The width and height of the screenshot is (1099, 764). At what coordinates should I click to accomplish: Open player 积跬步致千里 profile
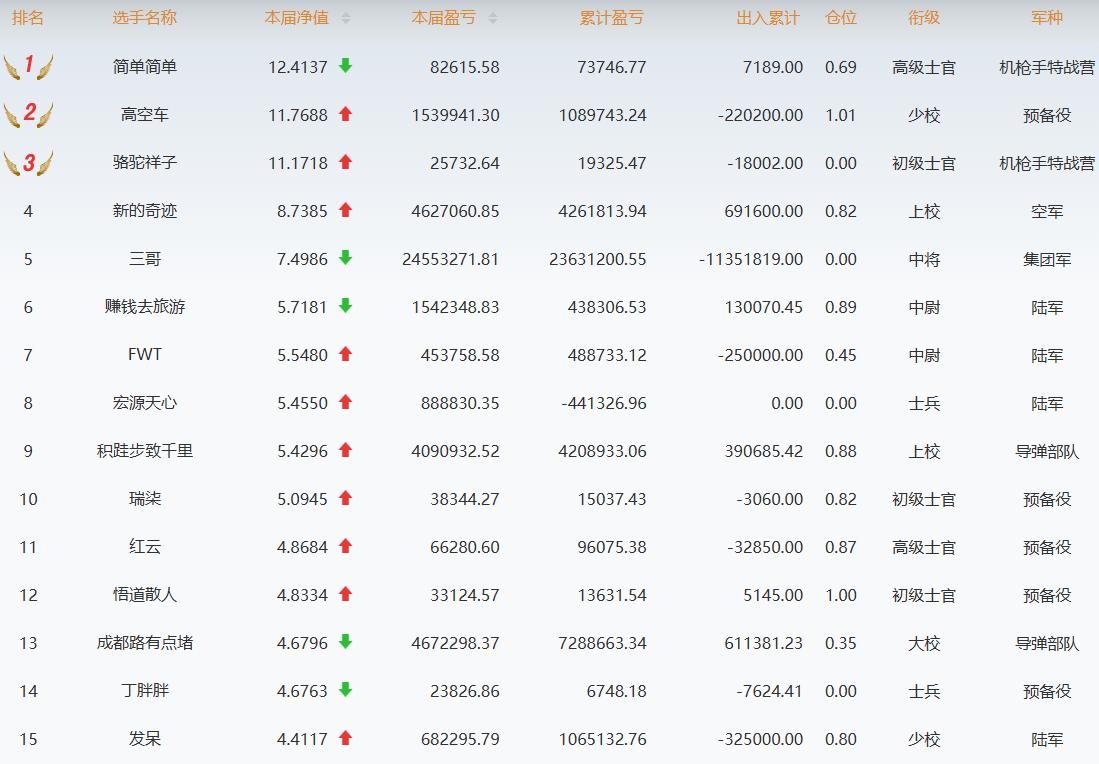click(x=145, y=451)
